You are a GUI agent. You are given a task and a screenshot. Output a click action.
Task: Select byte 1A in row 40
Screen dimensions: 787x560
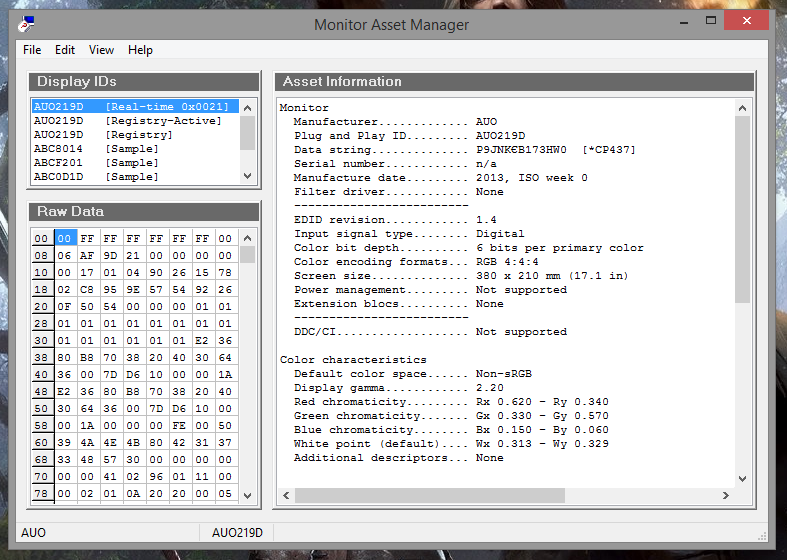tap(225, 374)
